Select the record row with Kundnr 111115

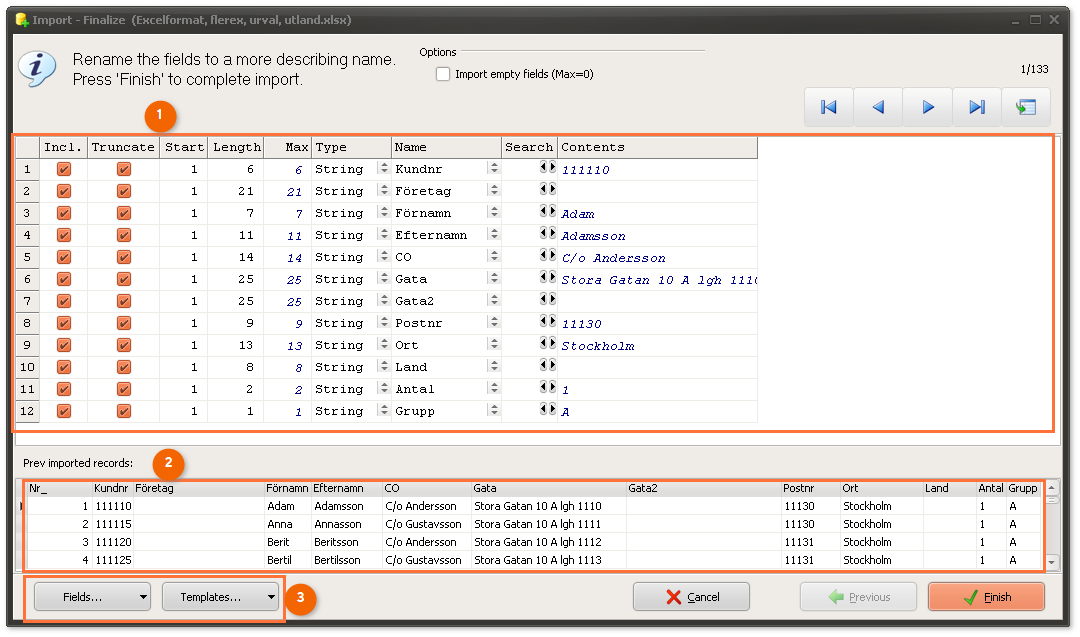click(x=533, y=524)
